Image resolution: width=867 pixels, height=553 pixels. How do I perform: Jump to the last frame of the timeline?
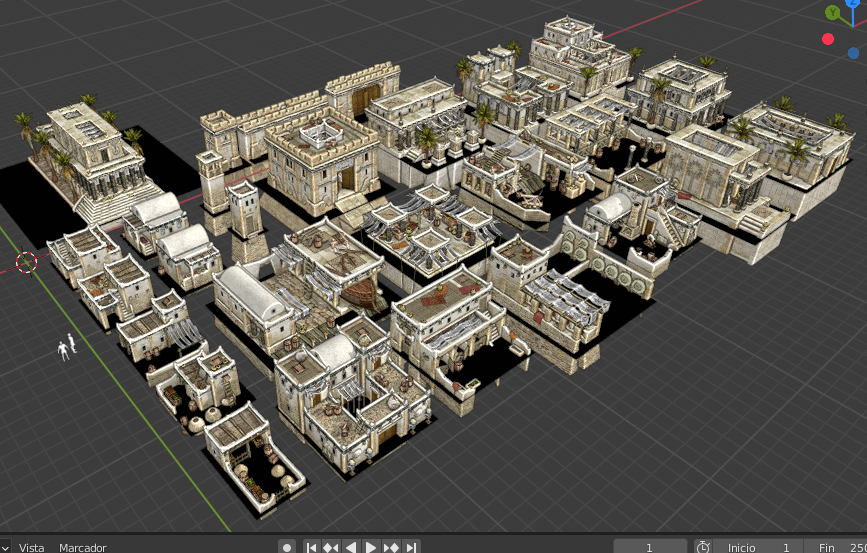pos(411,547)
